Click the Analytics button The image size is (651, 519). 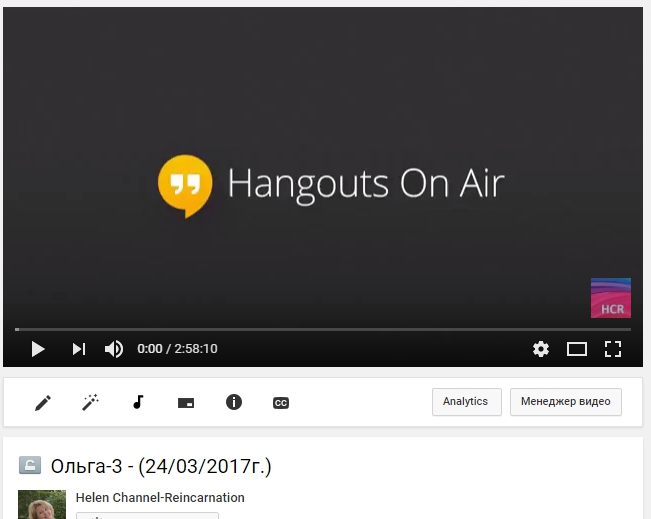(466, 402)
